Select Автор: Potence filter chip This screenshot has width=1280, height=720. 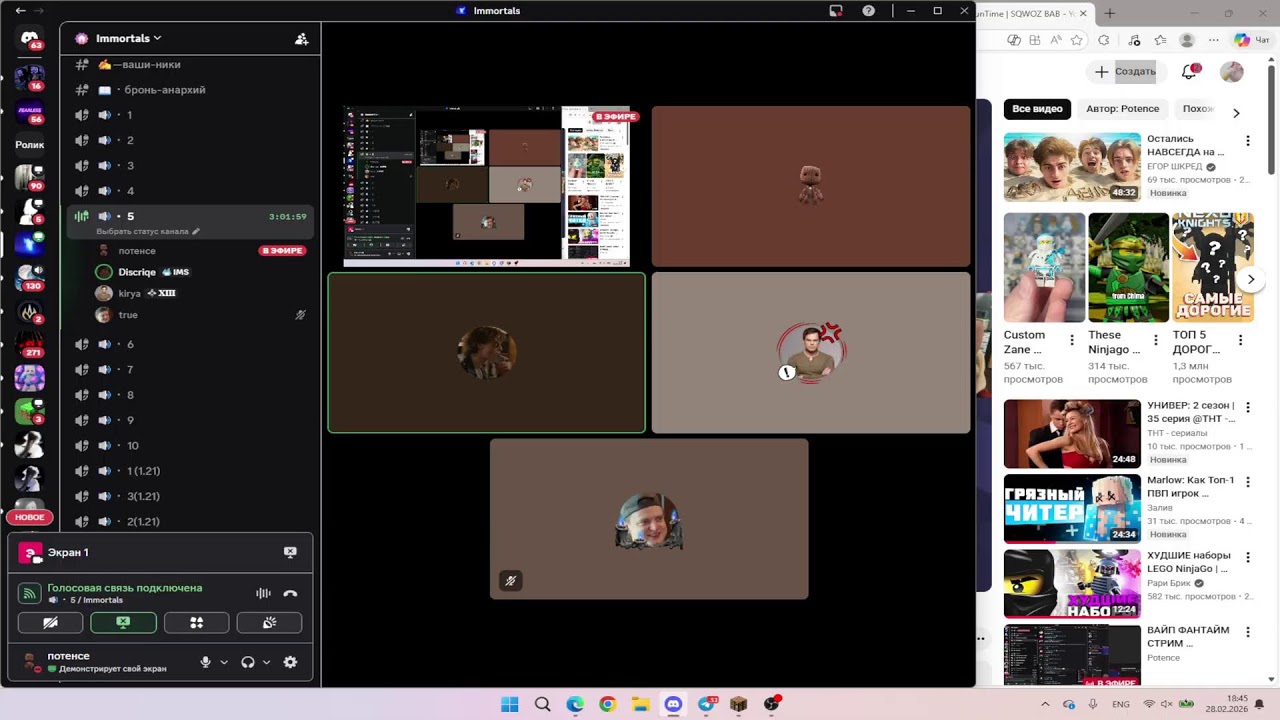tap(1123, 109)
